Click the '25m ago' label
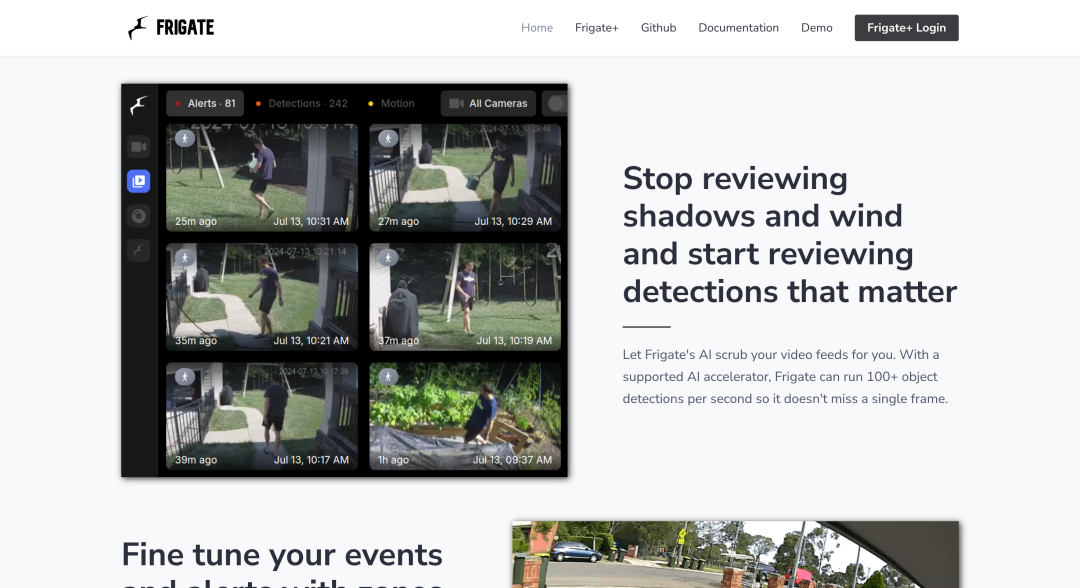The width and height of the screenshot is (1080, 588). click(196, 221)
